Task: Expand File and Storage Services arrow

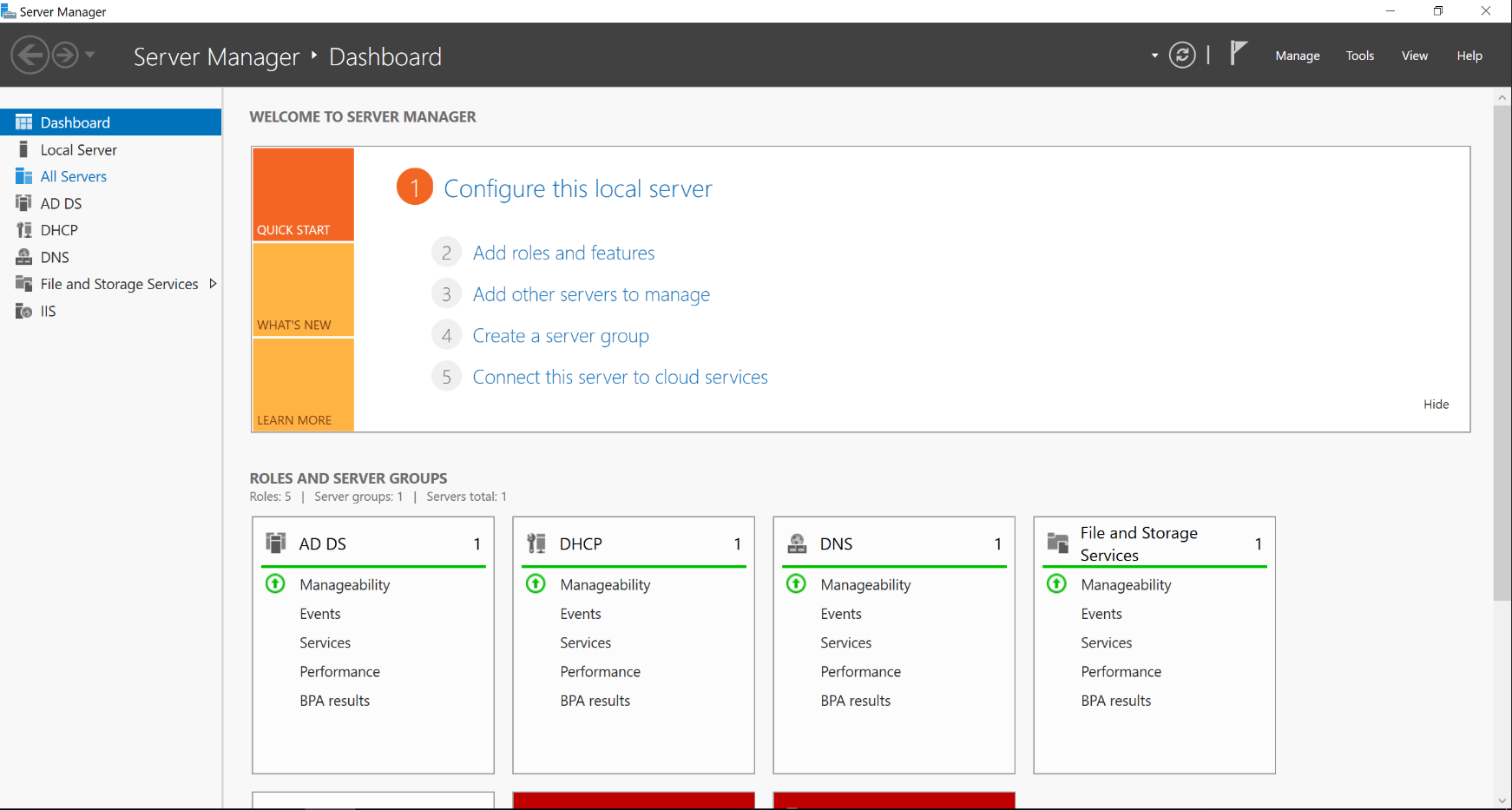Action: tap(213, 284)
